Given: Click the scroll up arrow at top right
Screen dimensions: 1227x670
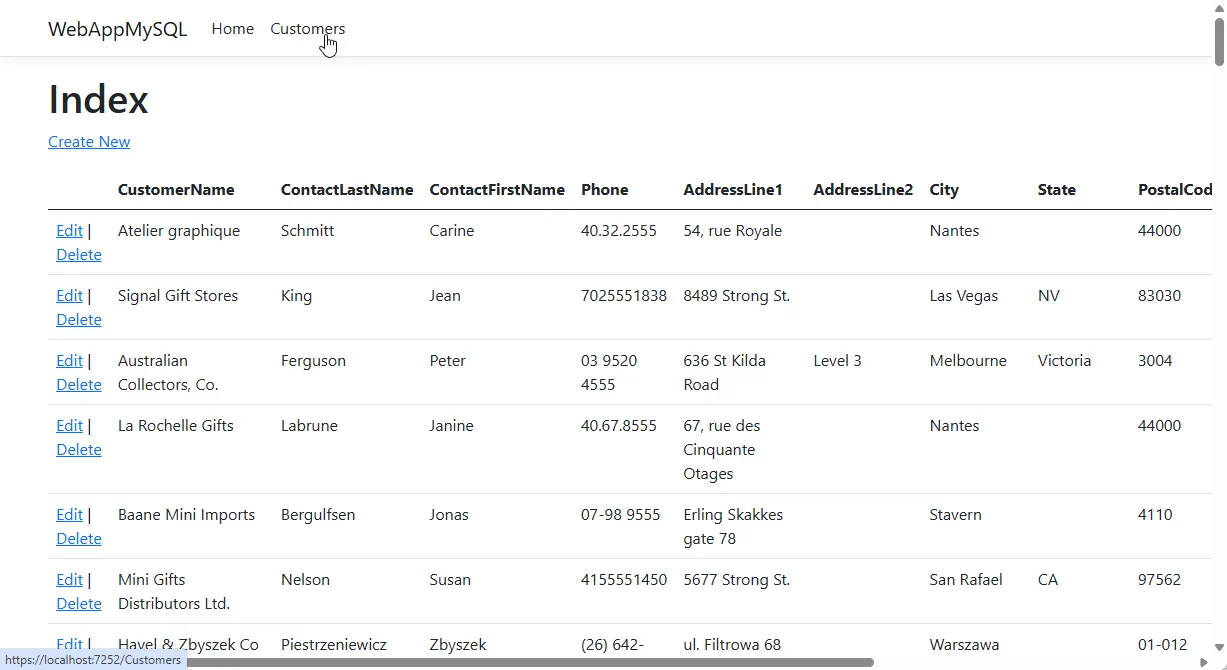Looking at the screenshot, I should tap(1219, 8).
